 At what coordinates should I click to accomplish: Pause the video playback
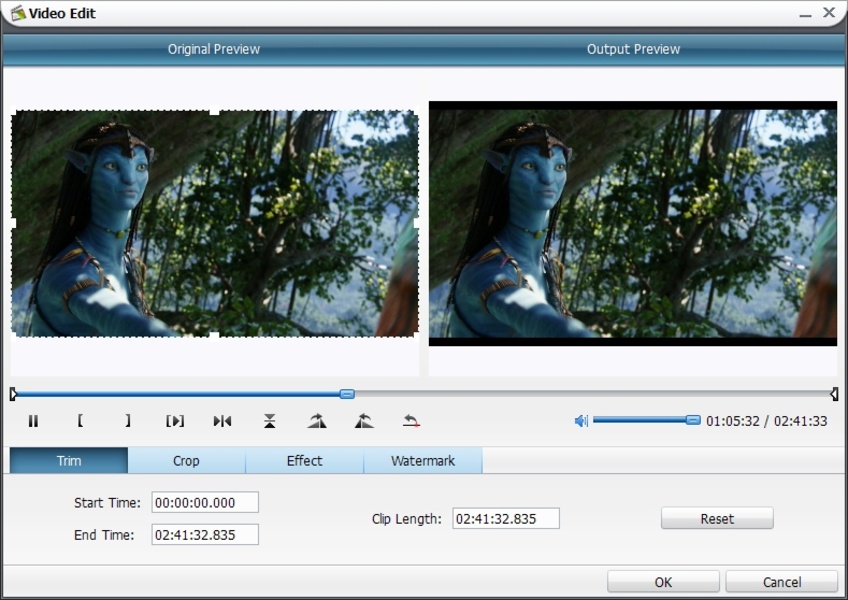(33, 421)
